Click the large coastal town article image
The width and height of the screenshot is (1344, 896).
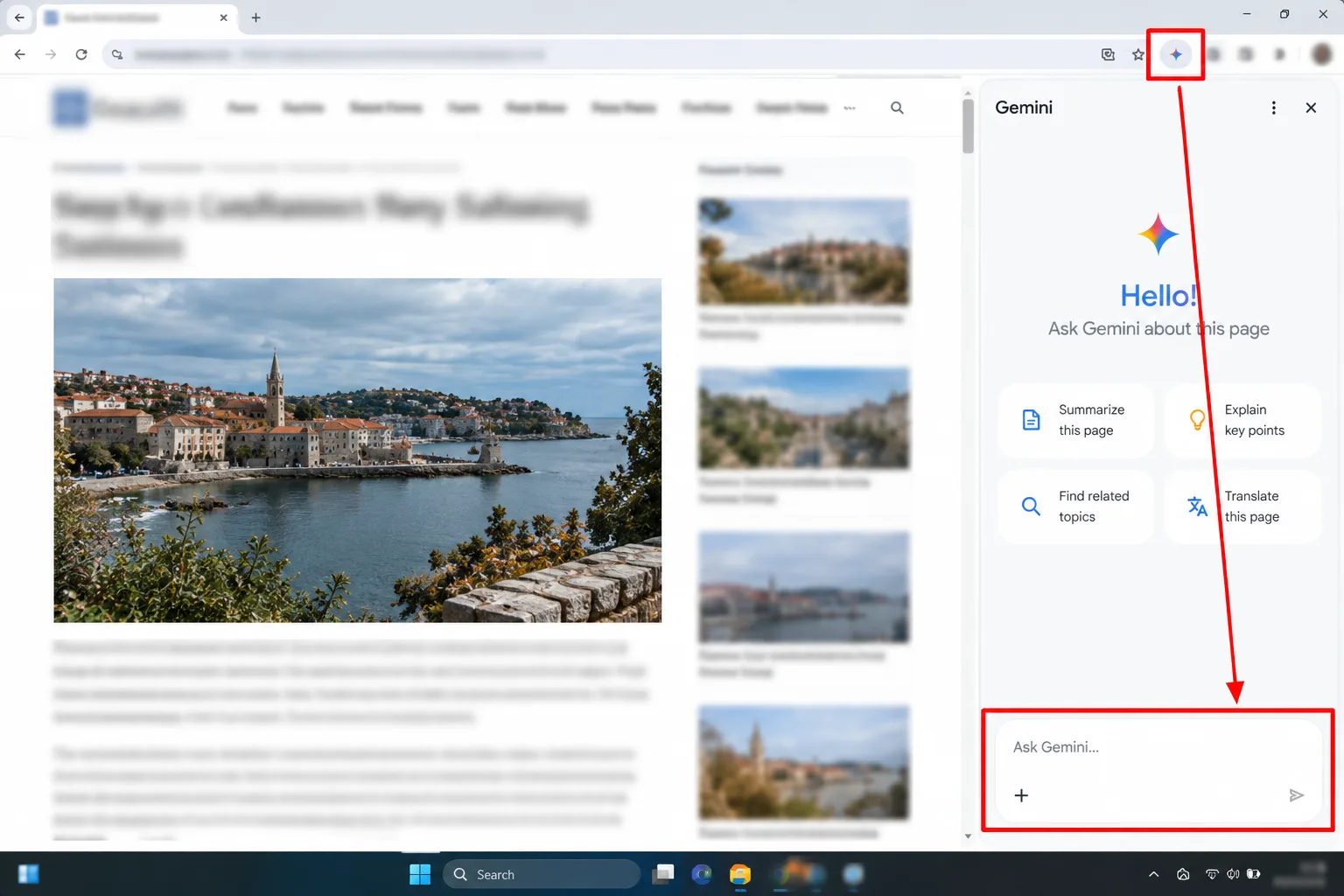tap(357, 450)
